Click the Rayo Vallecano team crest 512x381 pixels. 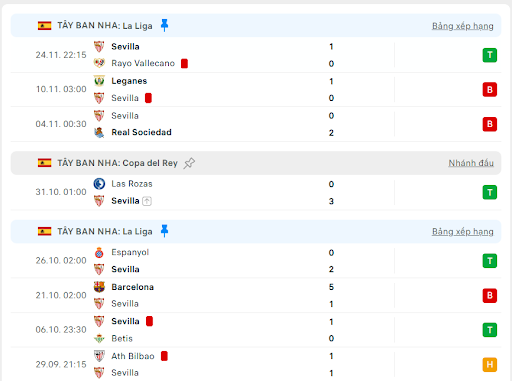point(99,63)
